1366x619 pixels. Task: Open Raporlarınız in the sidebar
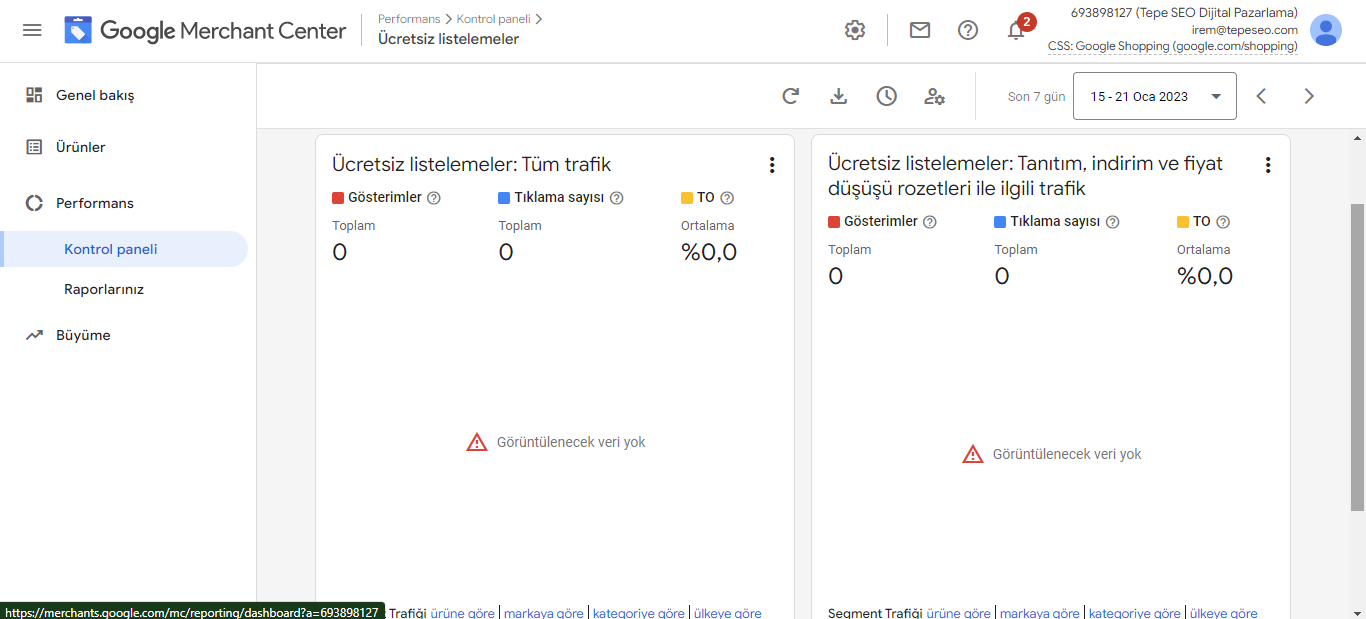(x=104, y=289)
